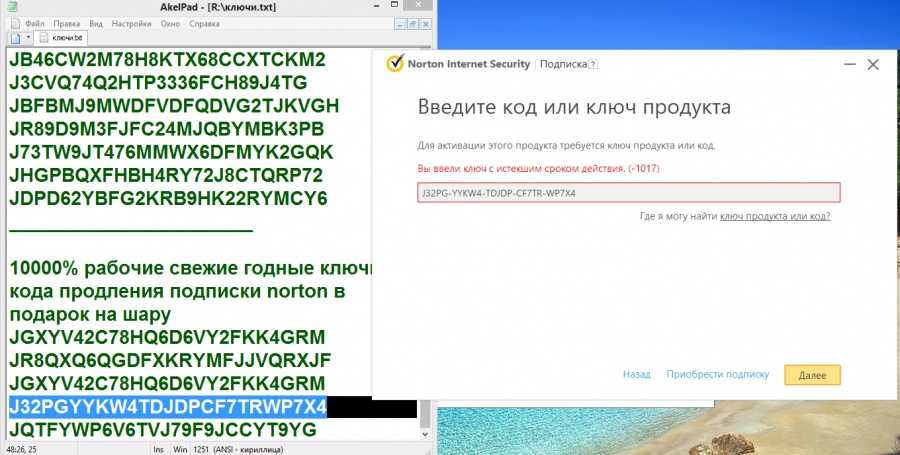
Task: Click the line J3CVQ74Q2HTP3336FCH89J4TG
Action: point(158,83)
